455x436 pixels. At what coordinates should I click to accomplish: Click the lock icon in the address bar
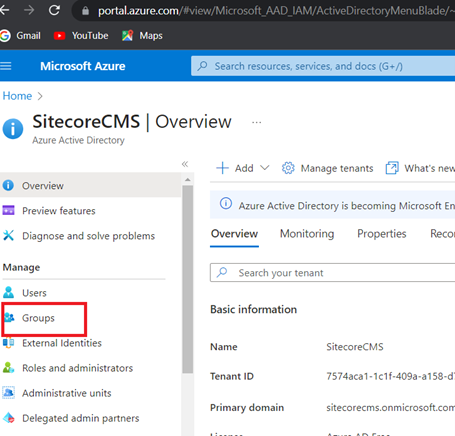(86, 11)
